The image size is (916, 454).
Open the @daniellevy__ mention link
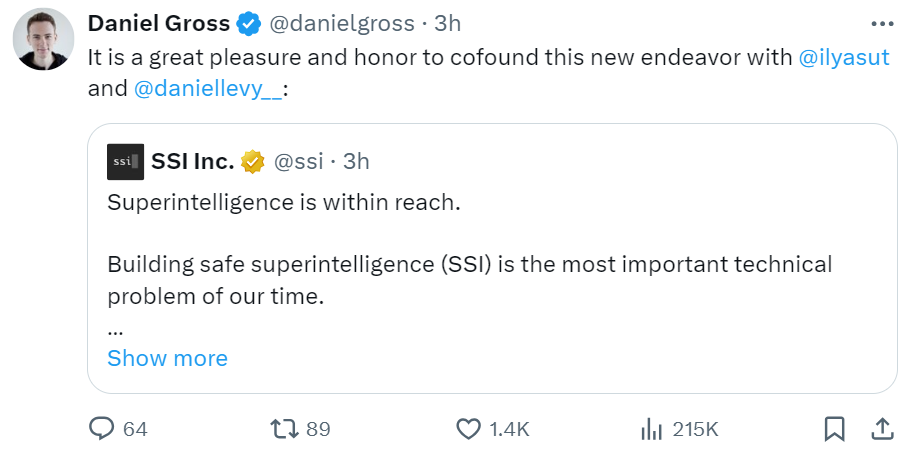(209, 89)
